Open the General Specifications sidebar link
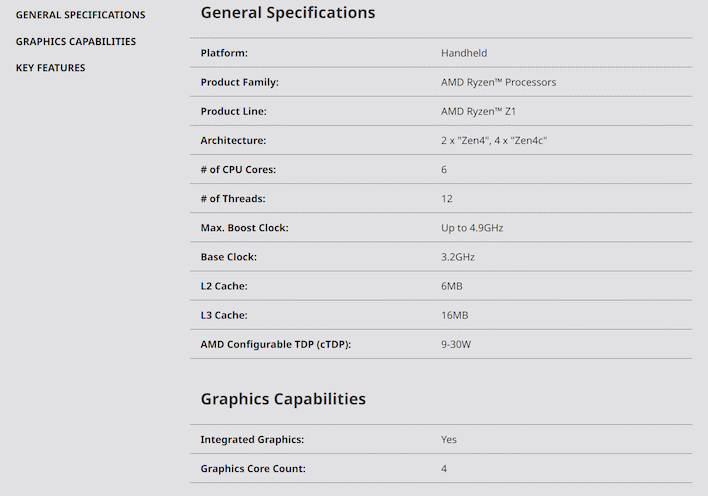The height and width of the screenshot is (496, 708). point(80,15)
